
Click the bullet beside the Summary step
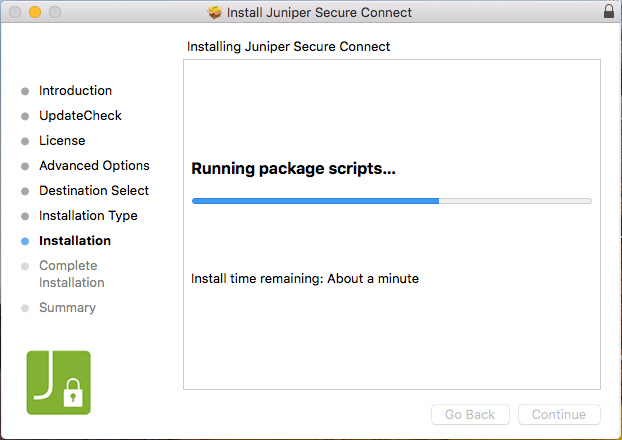(x=25, y=308)
